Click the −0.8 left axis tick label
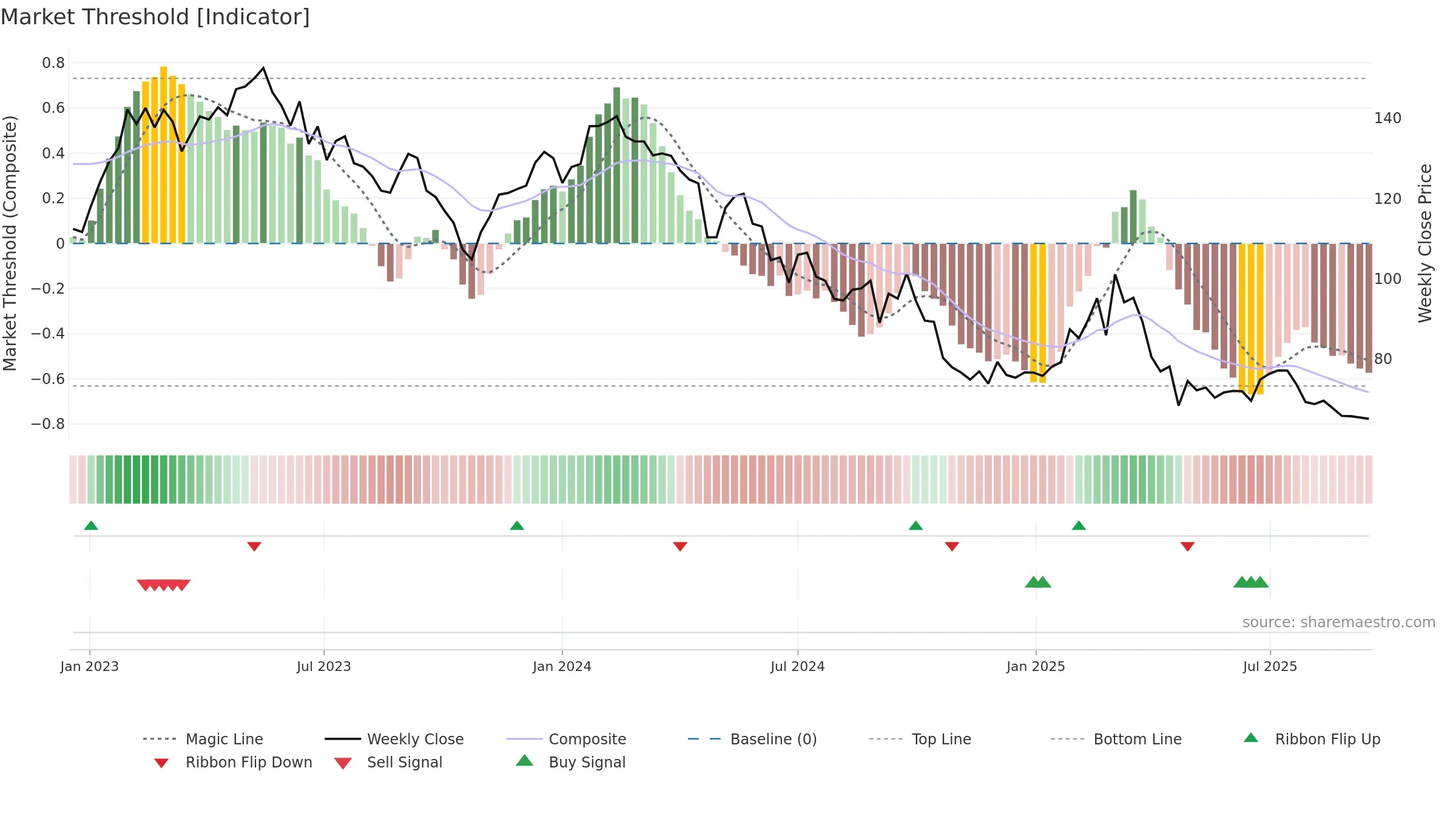Viewport: 1456px width, 819px height. tap(48, 424)
